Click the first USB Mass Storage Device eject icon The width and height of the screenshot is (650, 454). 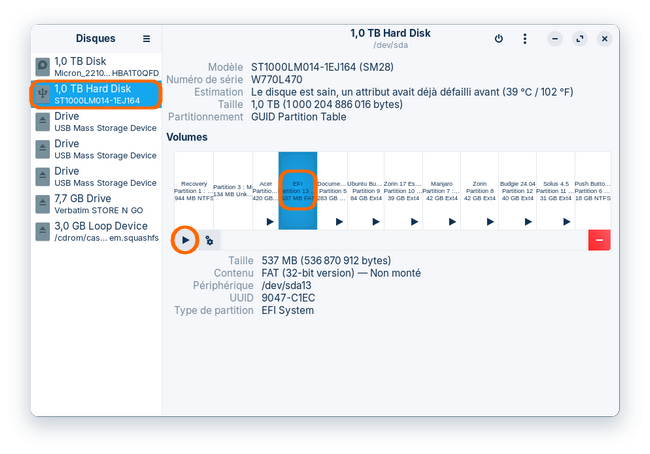pos(43,122)
